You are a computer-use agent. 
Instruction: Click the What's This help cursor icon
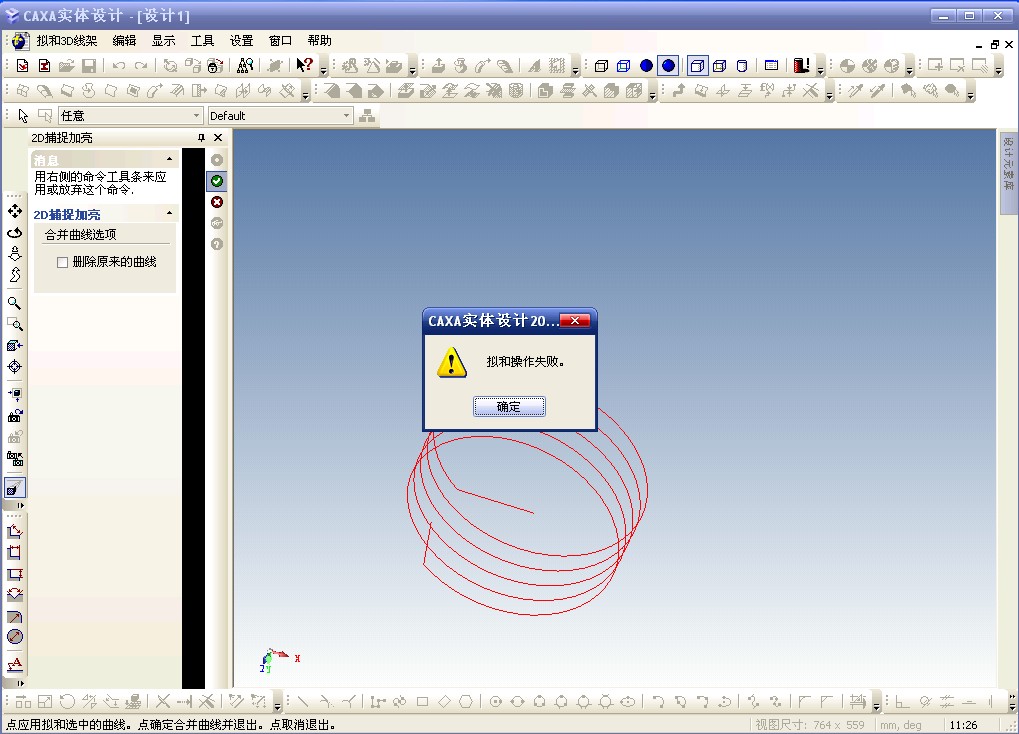point(304,65)
